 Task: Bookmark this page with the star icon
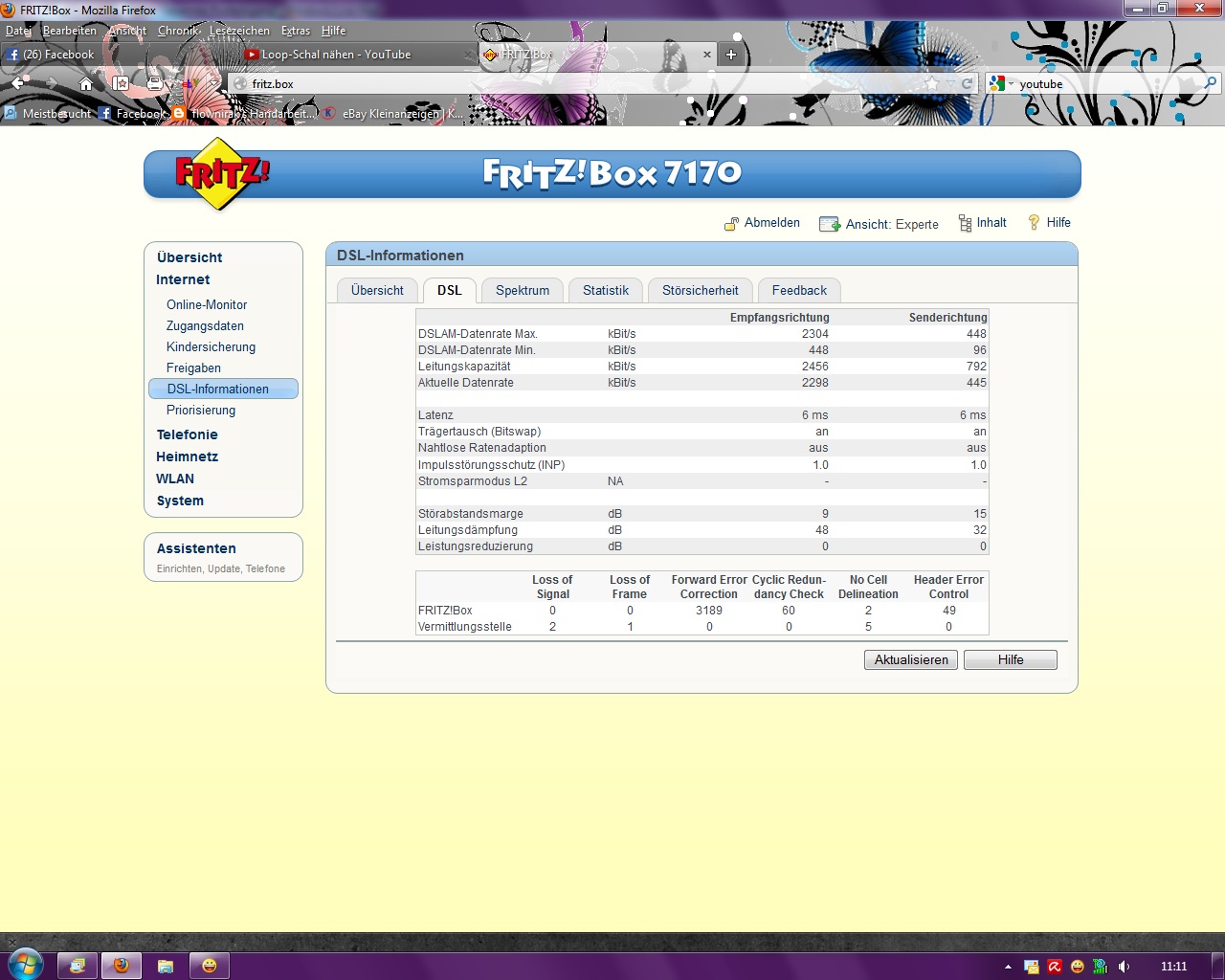pos(931,84)
